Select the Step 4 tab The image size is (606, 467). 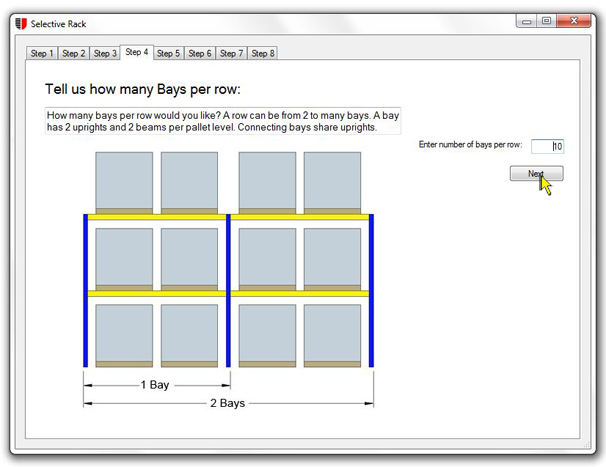(137, 52)
